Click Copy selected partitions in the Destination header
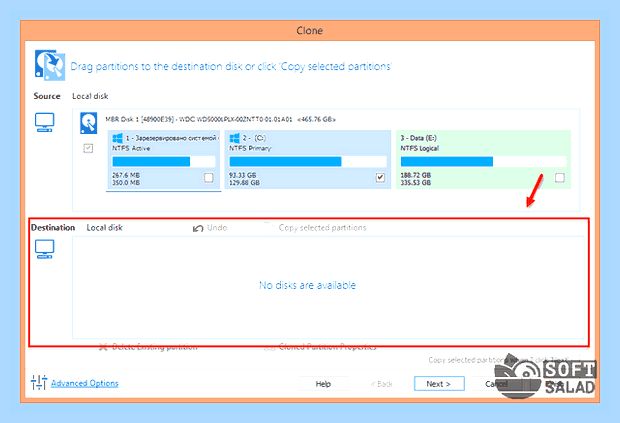The height and width of the screenshot is (423, 620). point(322,228)
